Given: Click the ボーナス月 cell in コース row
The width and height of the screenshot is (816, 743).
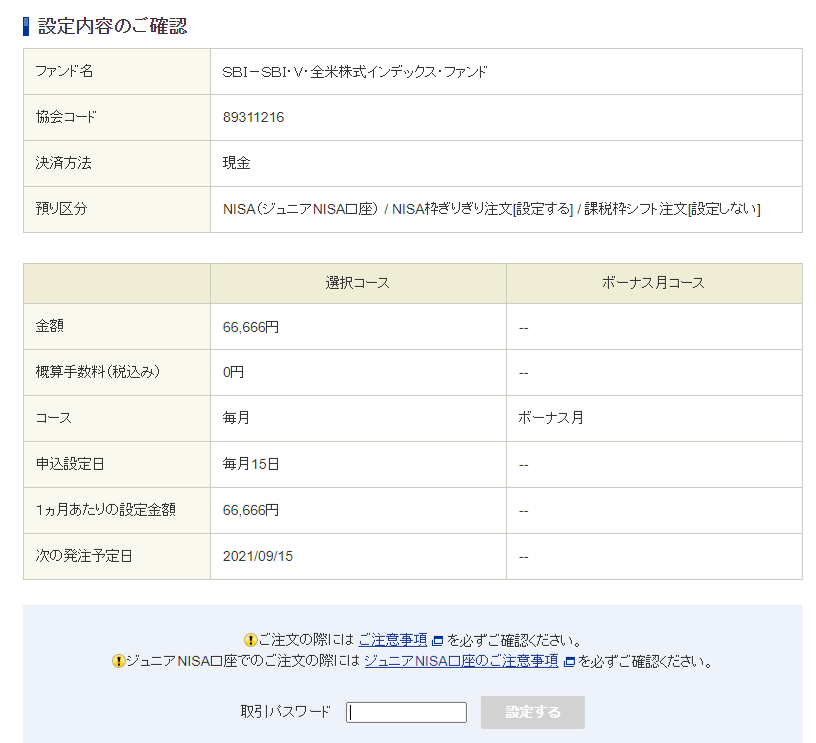Looking at the screenshot, I should 551,418.
